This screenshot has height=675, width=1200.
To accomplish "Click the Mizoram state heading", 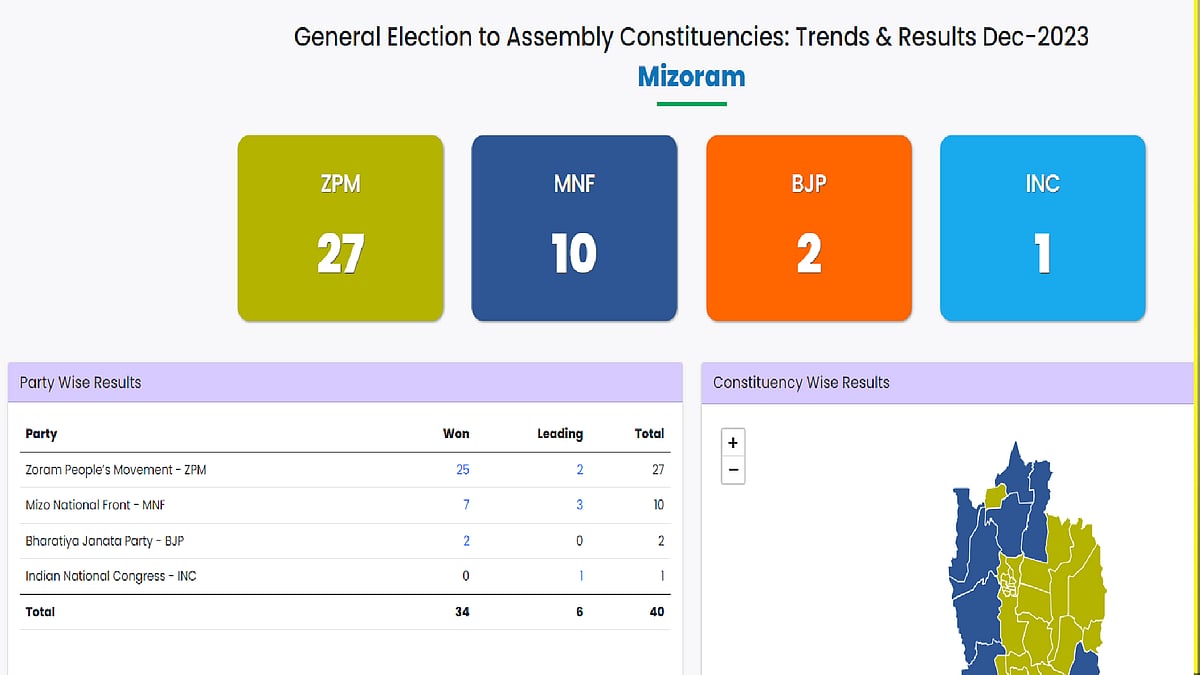I will tap(691, 77).
